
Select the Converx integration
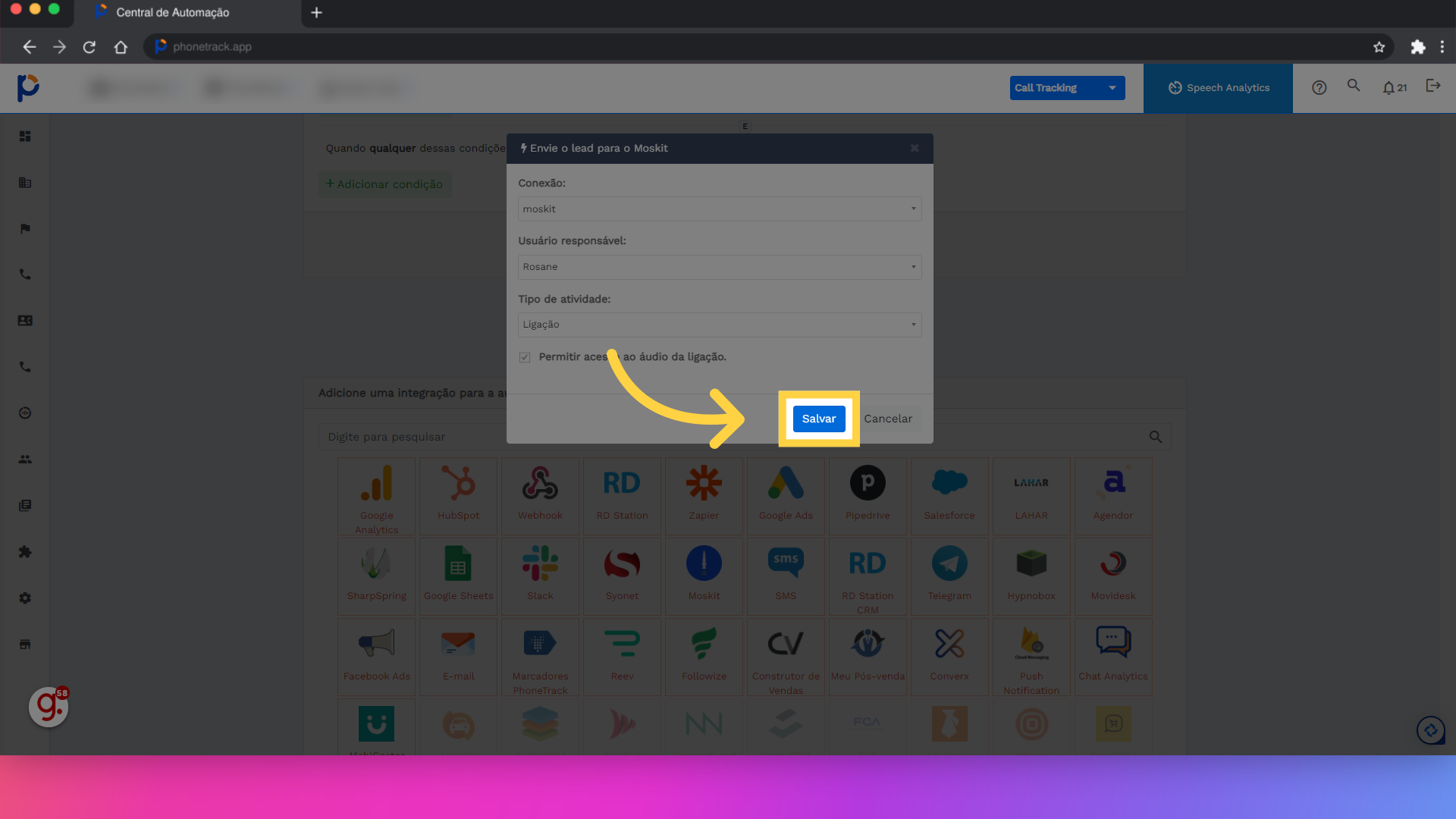pyautogui.click(x=950, y=657)
